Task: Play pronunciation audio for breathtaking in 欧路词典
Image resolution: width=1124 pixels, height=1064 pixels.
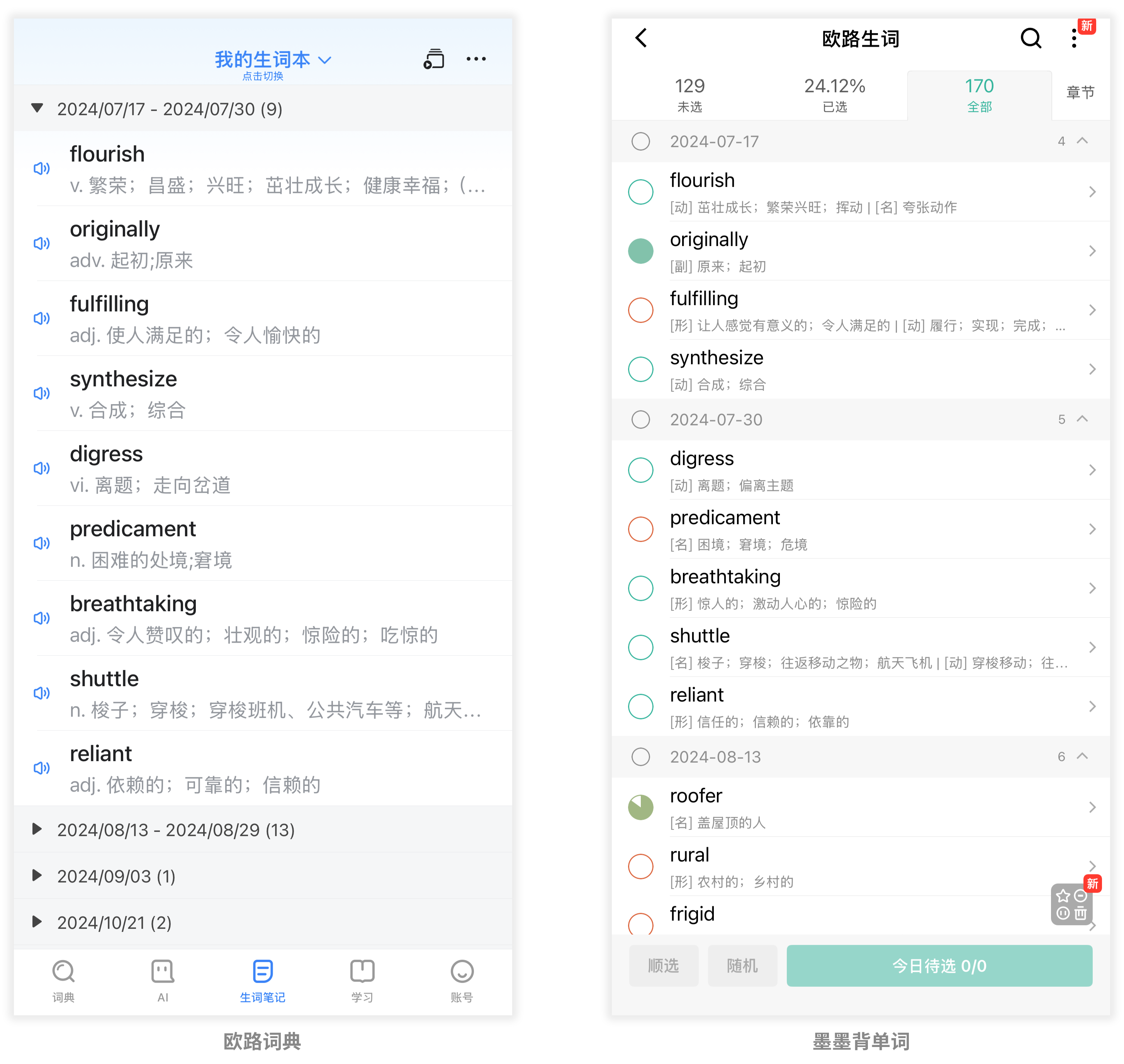Action: pyautogui.click(x=41, y=618)
